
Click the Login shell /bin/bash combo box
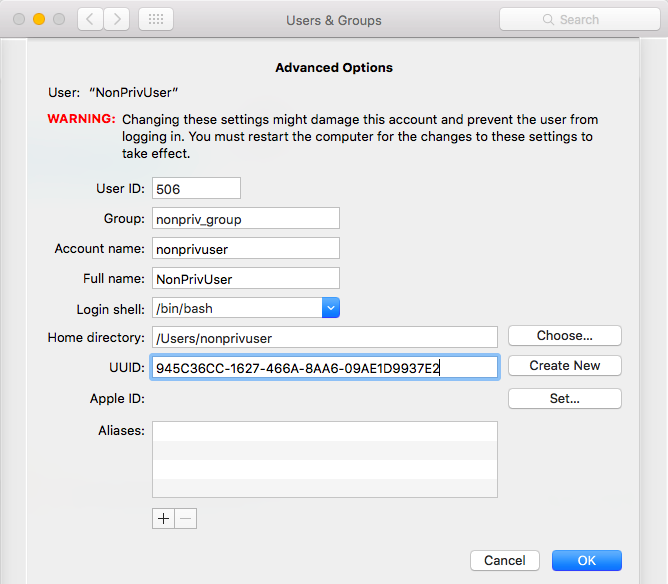[x=236, y=309]
